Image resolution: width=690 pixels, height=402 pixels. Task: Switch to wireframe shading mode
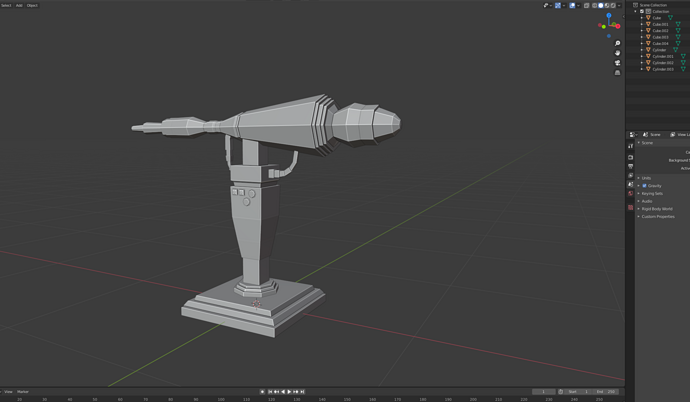tap(595, 5)
